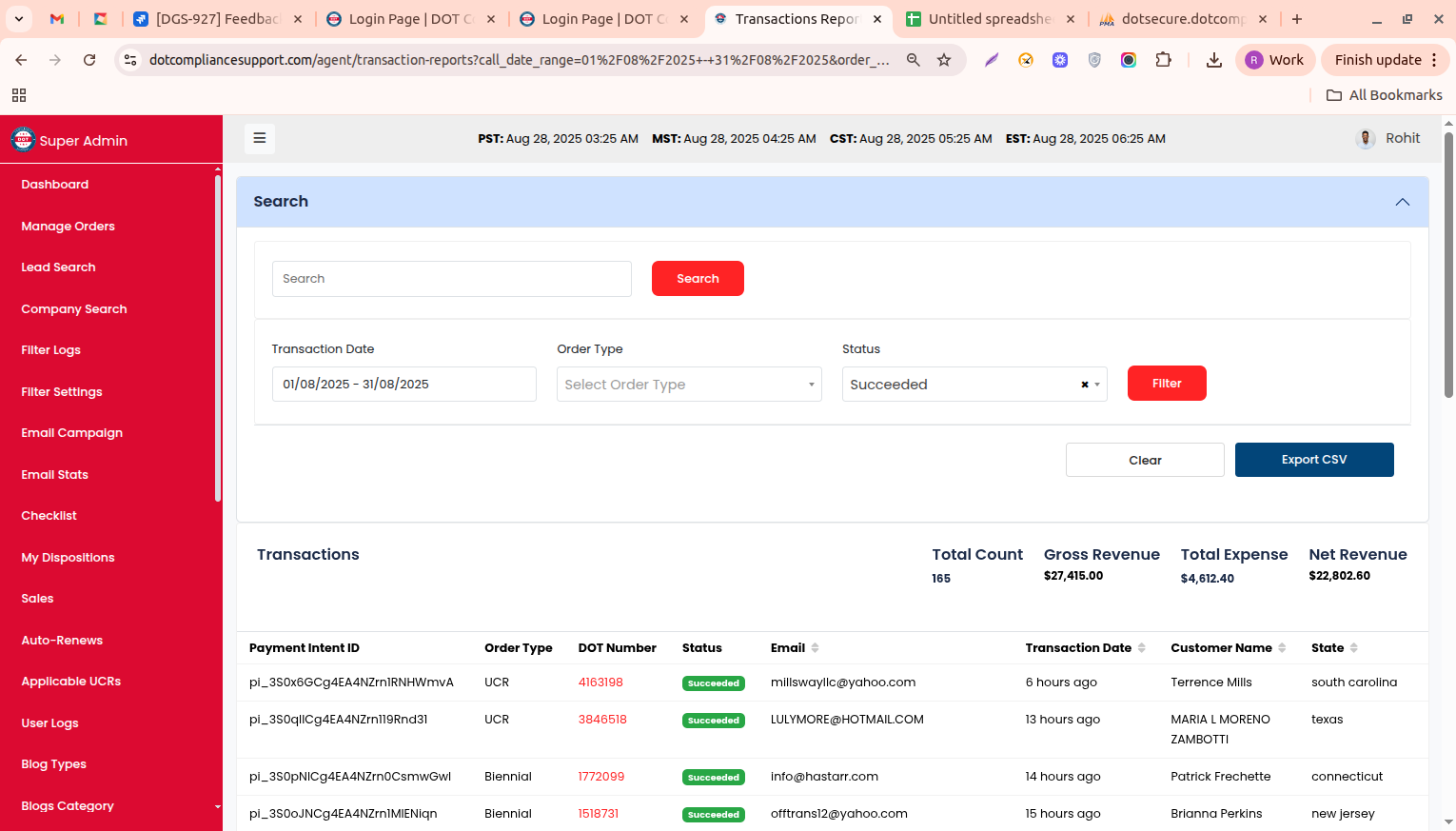
Task: Click the Transaction Date range field
Action: click(x=403, y=385)
